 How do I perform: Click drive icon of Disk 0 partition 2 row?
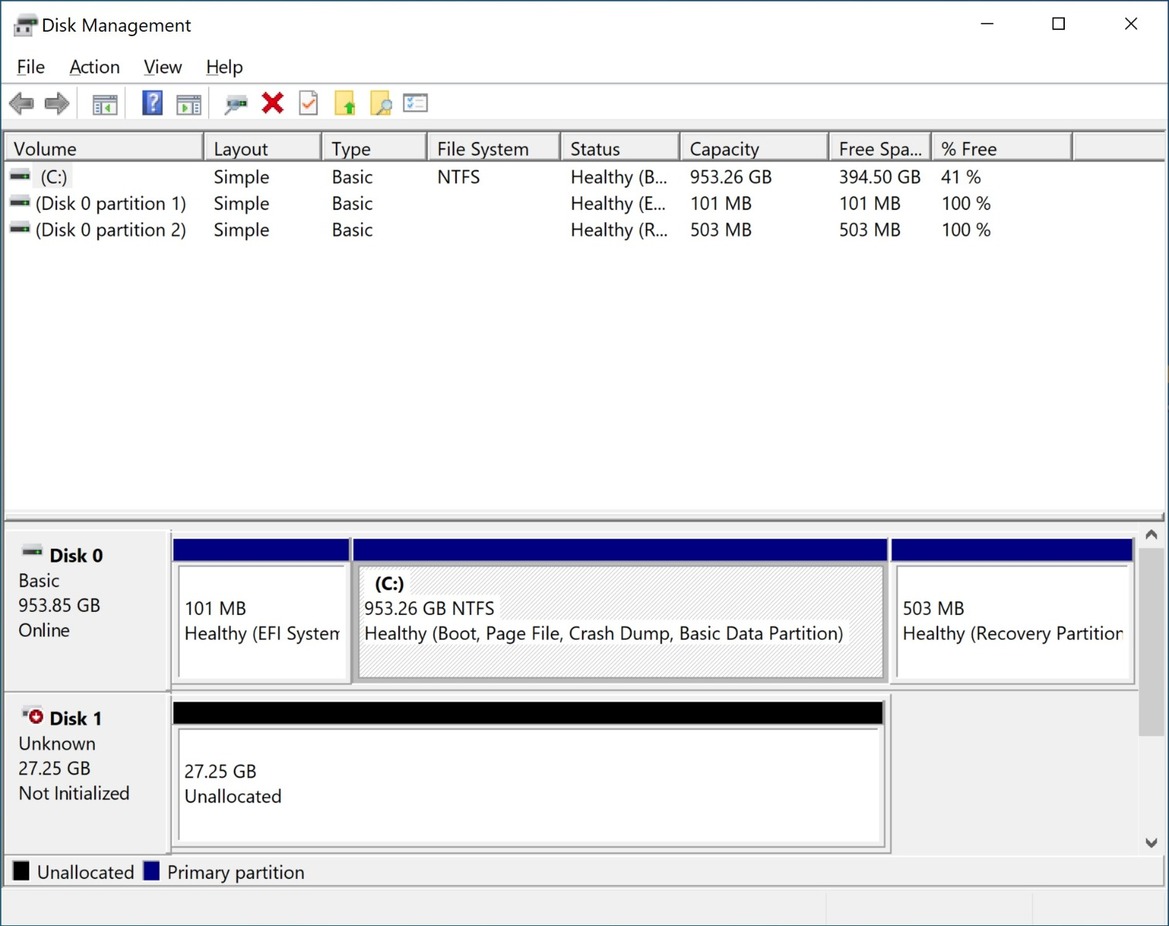click(20, 229)
